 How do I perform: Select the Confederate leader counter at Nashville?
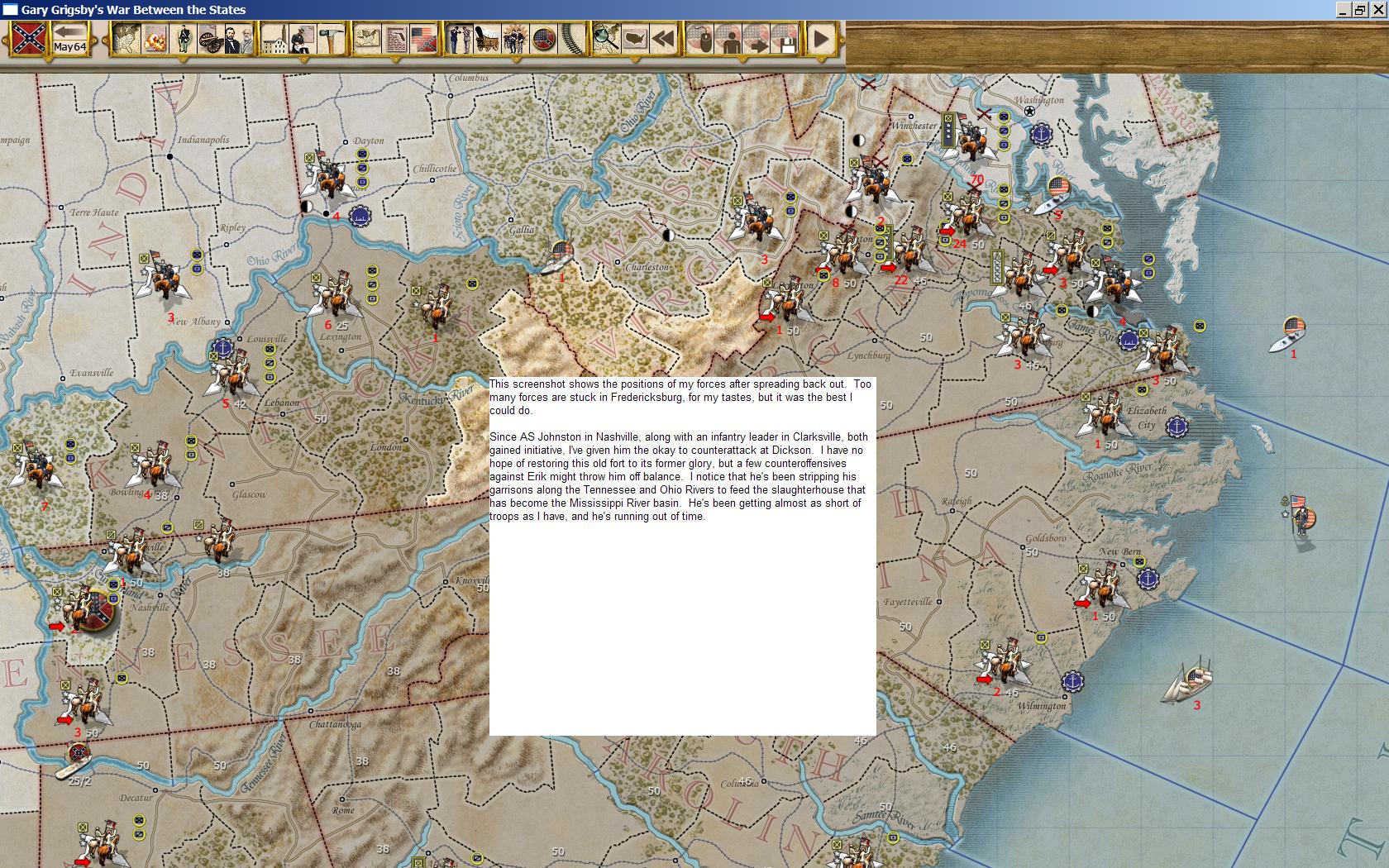tap(87, 608)
